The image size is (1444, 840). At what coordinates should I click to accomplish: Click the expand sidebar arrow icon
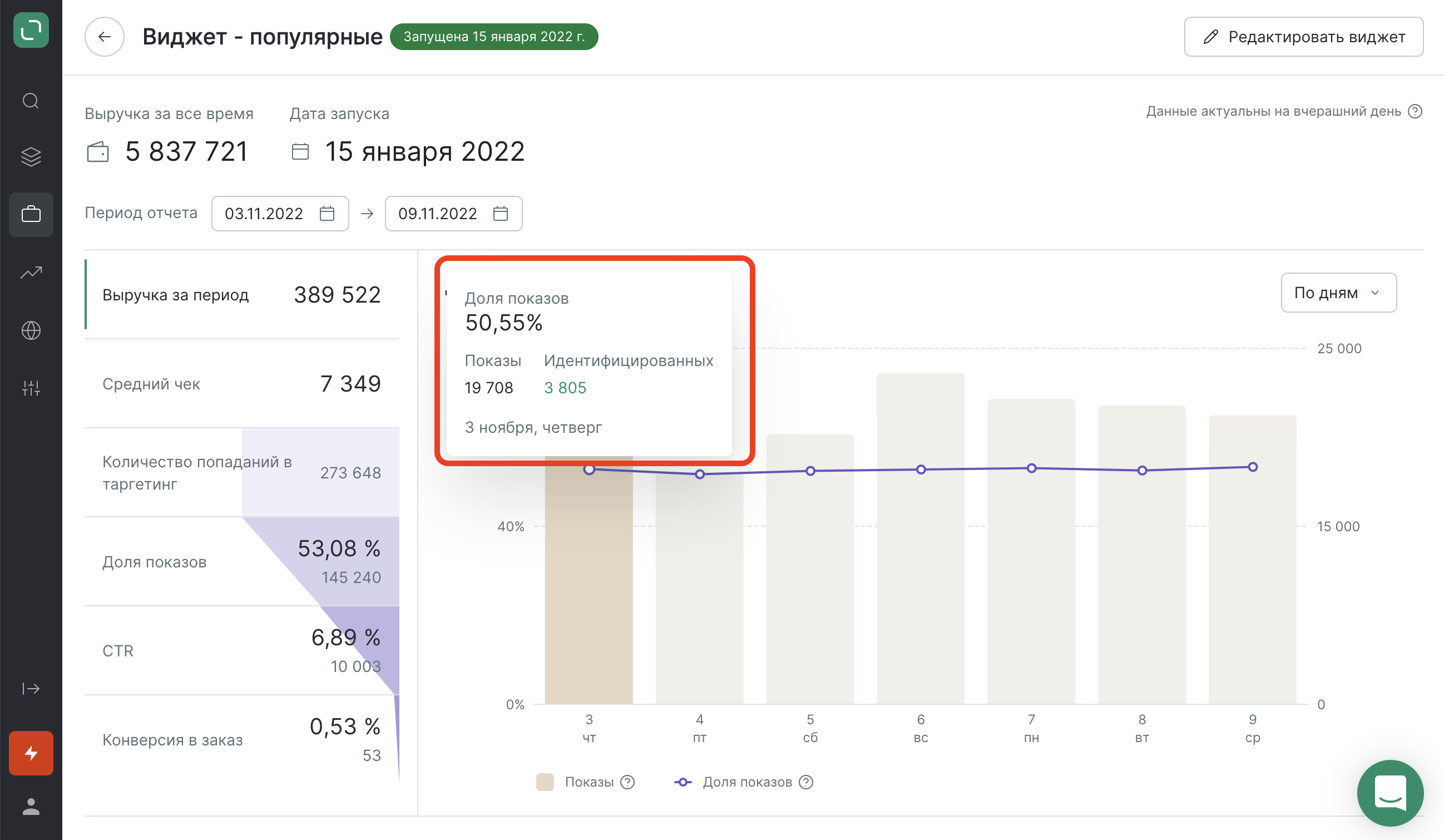click(31, 688)
